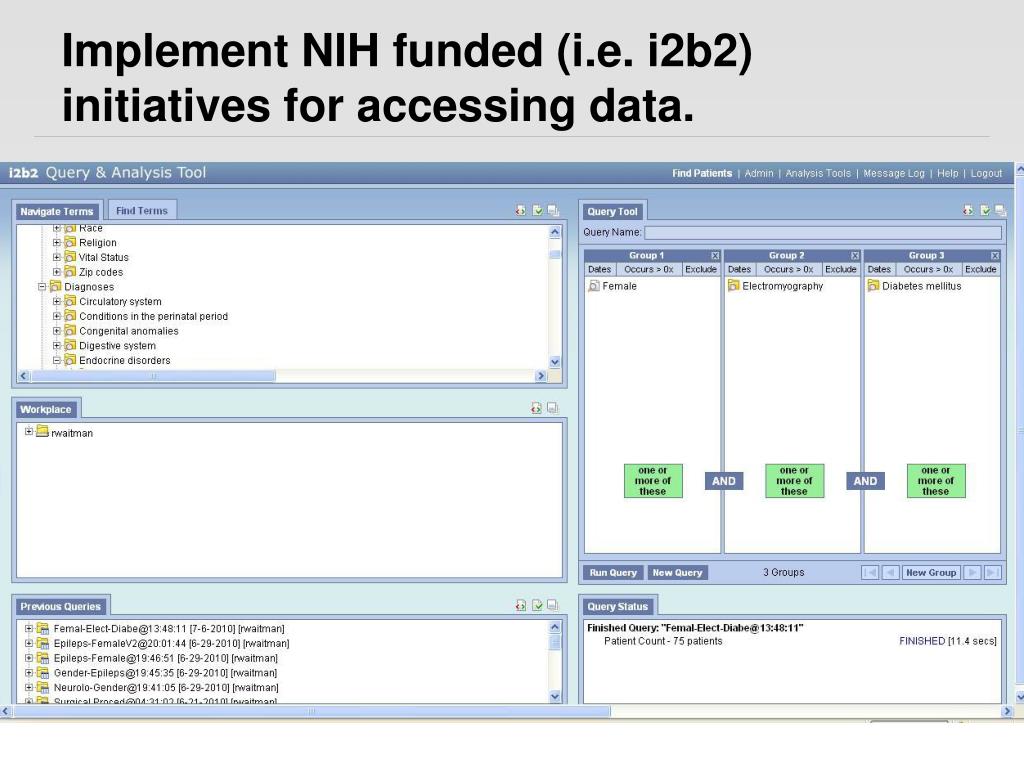Image resolution: width=1024 pixels, height=768 pixels.
Task: Expand the Congenital anomalies node
Action: [57, 330]
